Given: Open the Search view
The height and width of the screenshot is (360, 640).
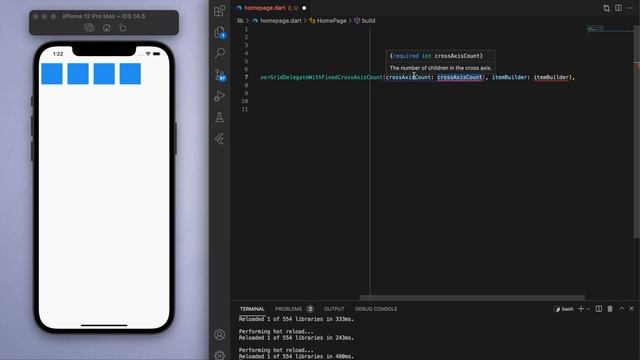Looking at the screenshot, I should 220,53.
